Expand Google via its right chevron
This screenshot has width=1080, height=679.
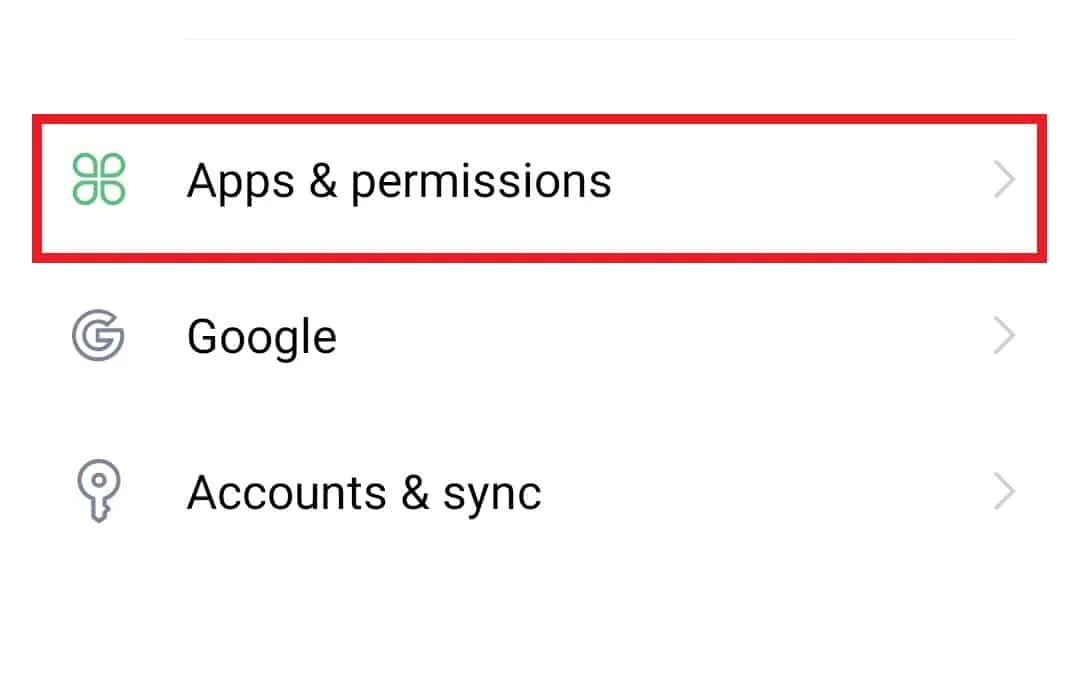click(1005, 335)
